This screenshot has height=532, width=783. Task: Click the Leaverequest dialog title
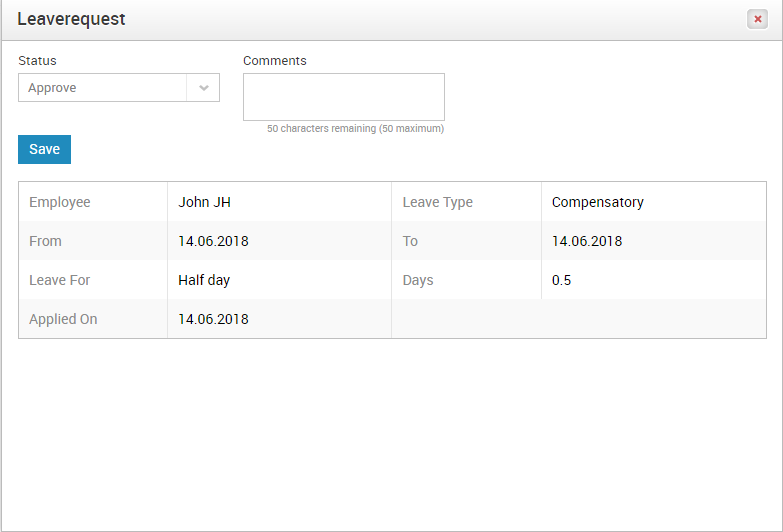[x=71, y=19]
